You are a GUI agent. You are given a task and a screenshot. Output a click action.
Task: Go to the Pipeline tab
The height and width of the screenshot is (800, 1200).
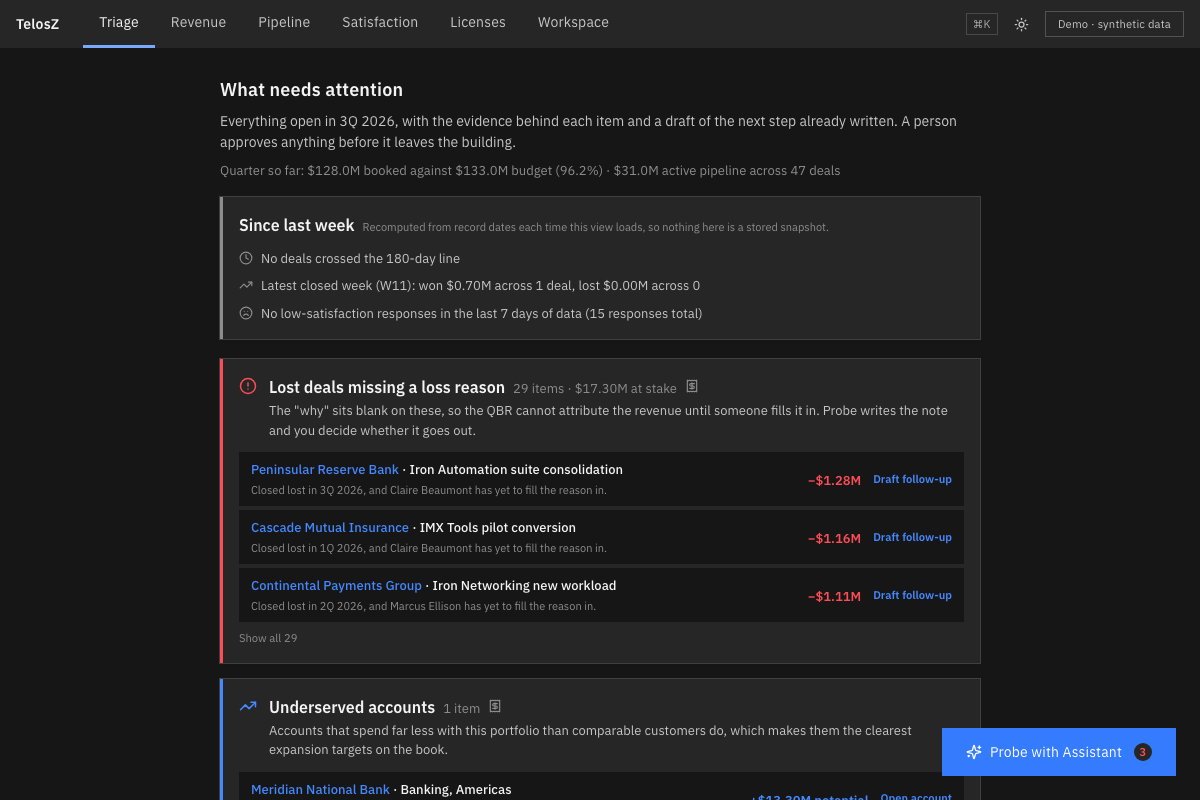point(284,23)
